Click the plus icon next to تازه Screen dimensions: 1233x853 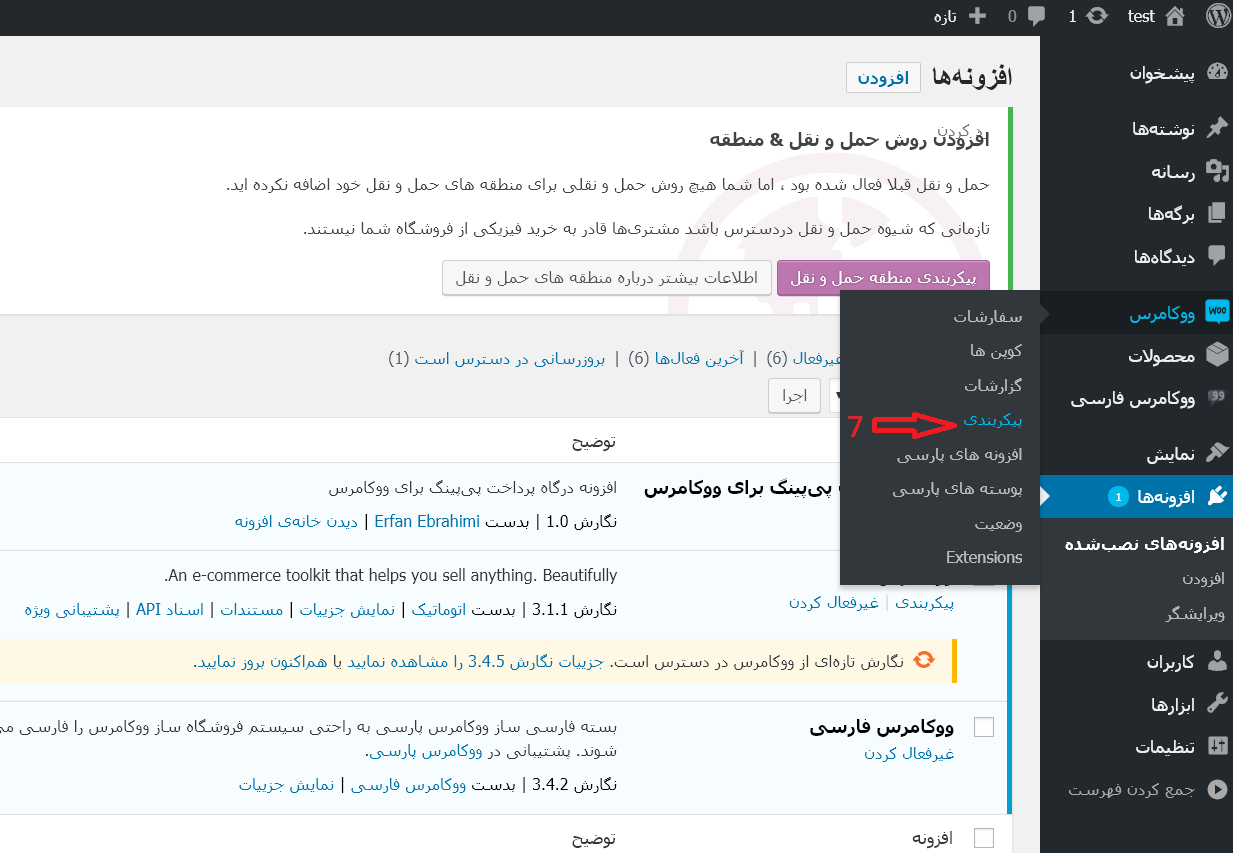click(977, 16)
